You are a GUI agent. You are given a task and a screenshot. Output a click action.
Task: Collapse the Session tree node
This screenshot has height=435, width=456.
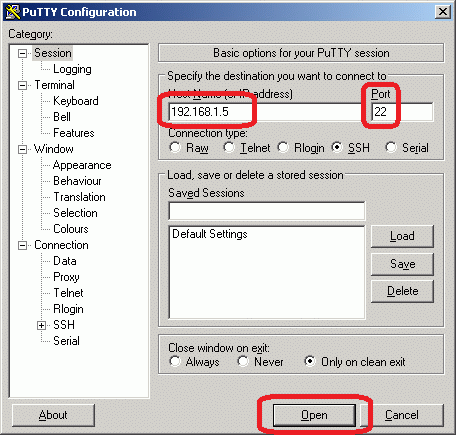pyautogui.click(x=22, y=53)
